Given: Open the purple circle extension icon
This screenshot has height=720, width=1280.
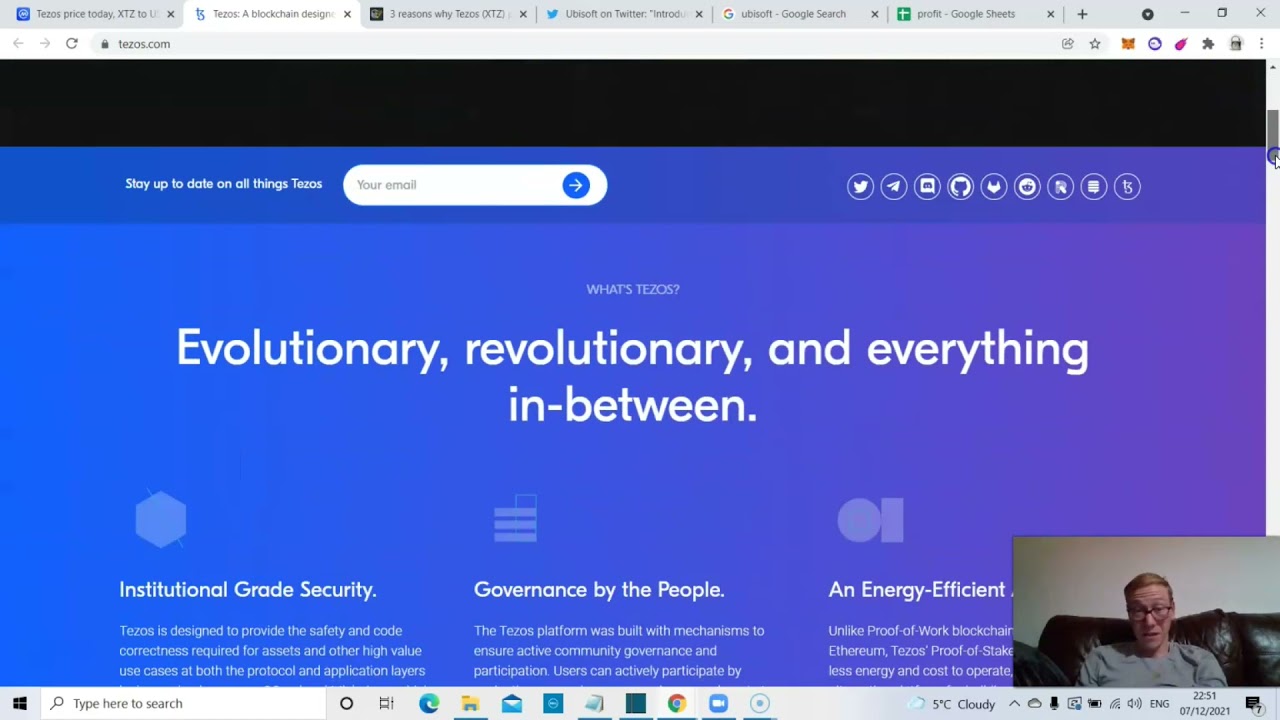Looking at the screenshot, I should click(x=1155, y=44).
